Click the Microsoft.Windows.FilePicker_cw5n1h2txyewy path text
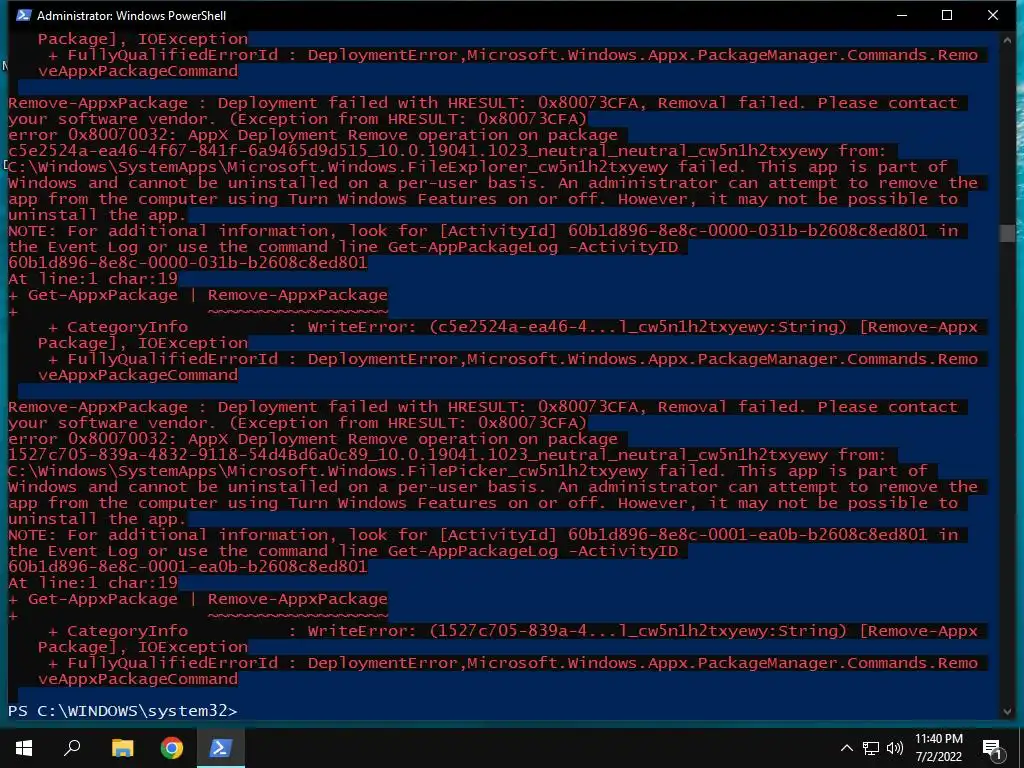Image resolution: width=1024 pixels, height=768 pixels. [328, 471]
